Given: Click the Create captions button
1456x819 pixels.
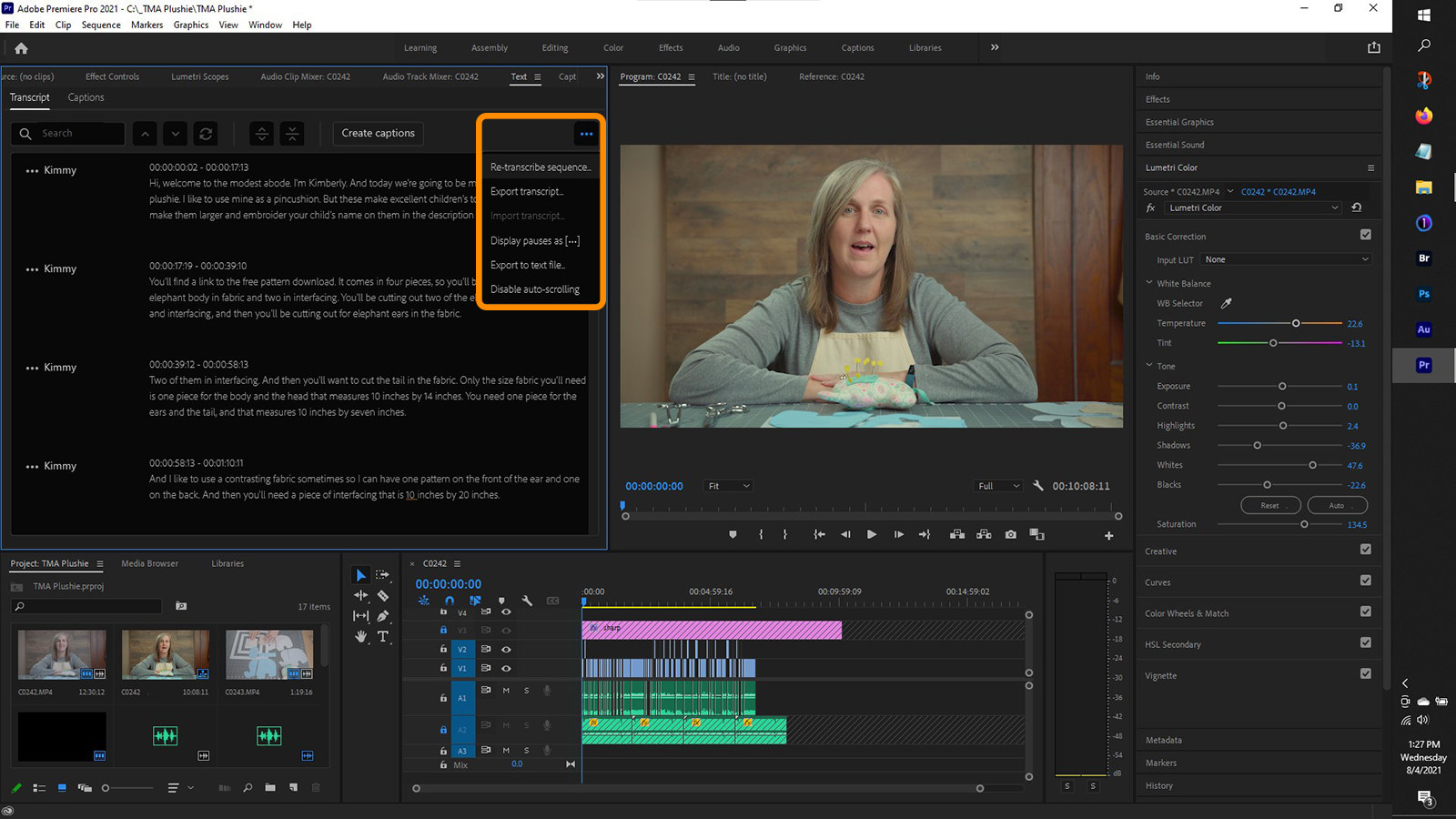Looking at the screenshot, I should click(378, 134).
